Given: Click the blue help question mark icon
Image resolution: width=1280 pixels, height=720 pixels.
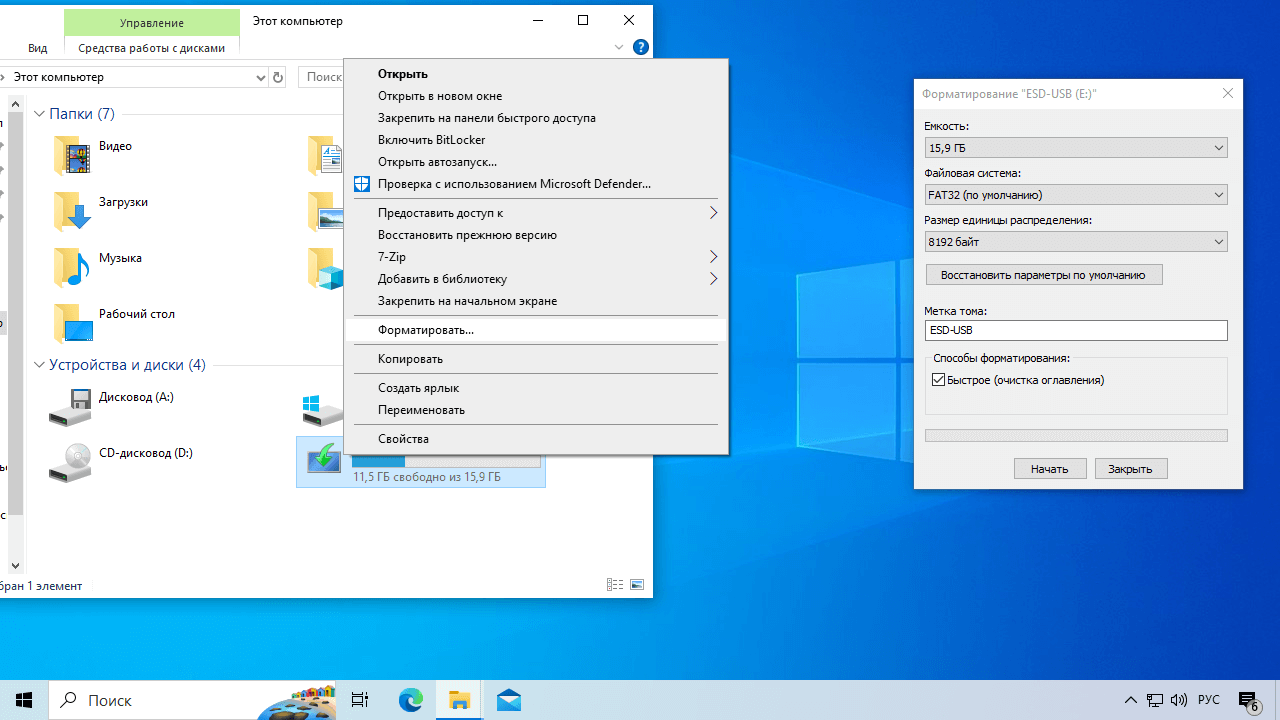Looking at the screenshot, I should tap(641, 47).
